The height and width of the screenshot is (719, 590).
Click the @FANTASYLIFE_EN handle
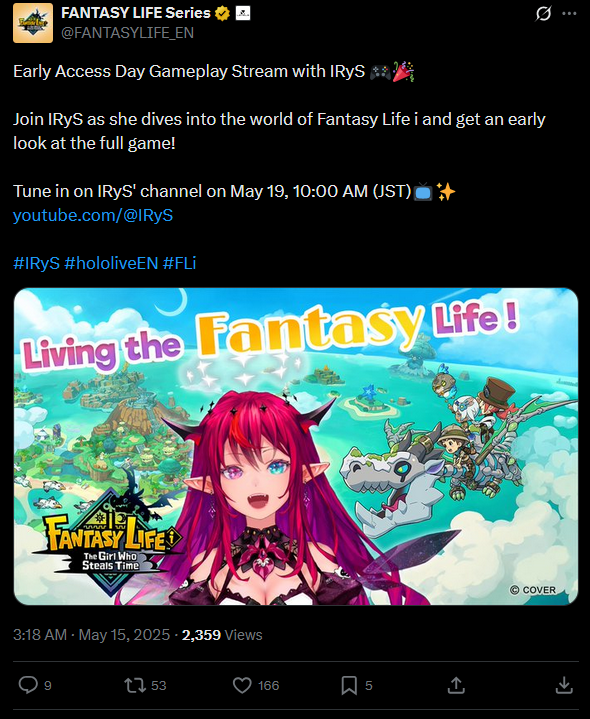(x=127, y=33)
